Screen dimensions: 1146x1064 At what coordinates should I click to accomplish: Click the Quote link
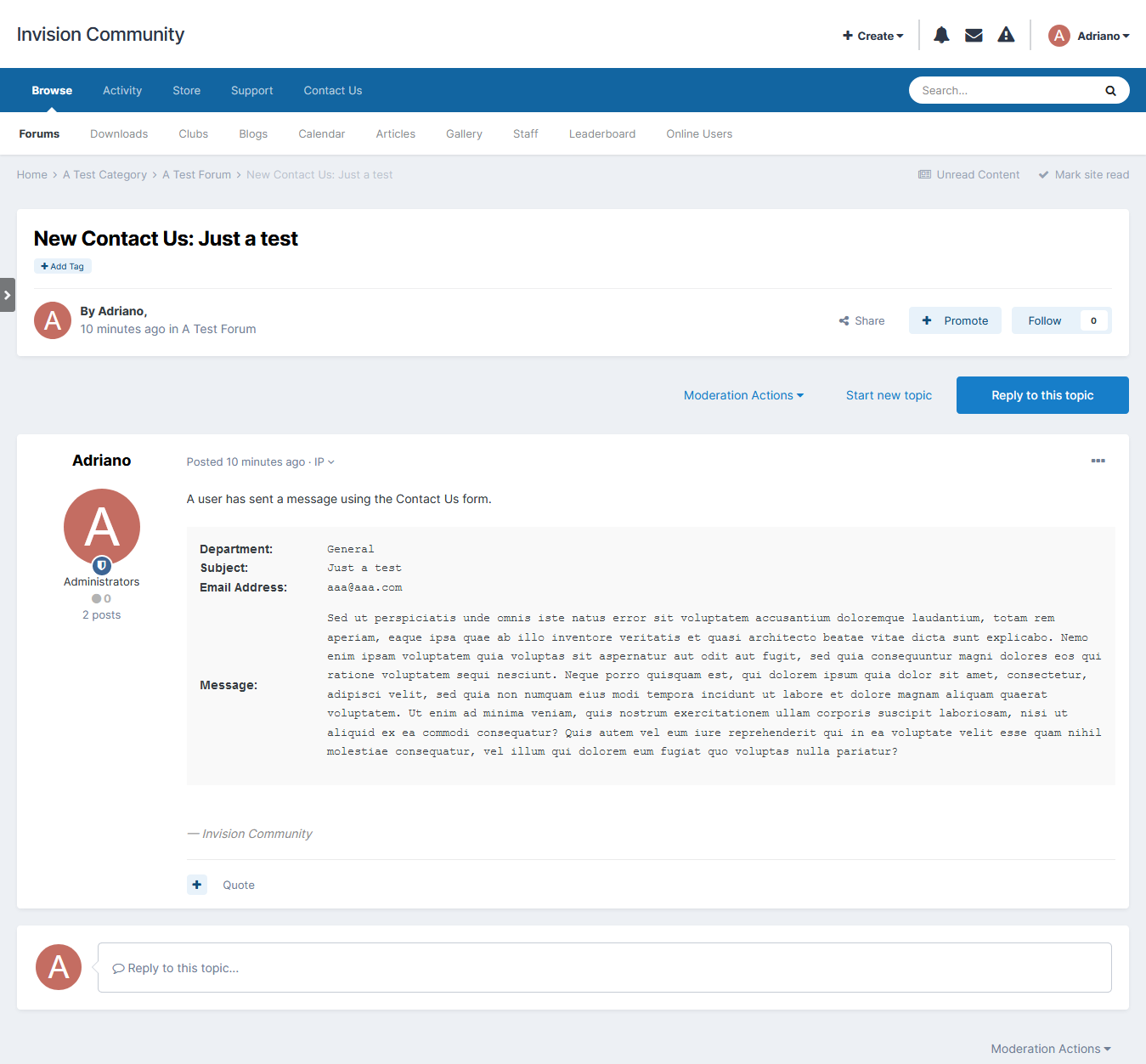tap(239, 886)
